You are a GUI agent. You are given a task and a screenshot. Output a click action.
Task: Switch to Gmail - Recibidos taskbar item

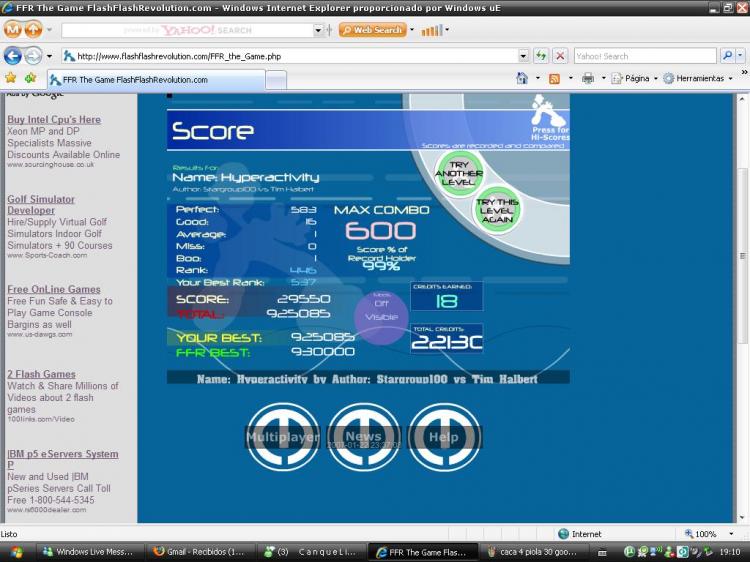[x=199, y=552]
